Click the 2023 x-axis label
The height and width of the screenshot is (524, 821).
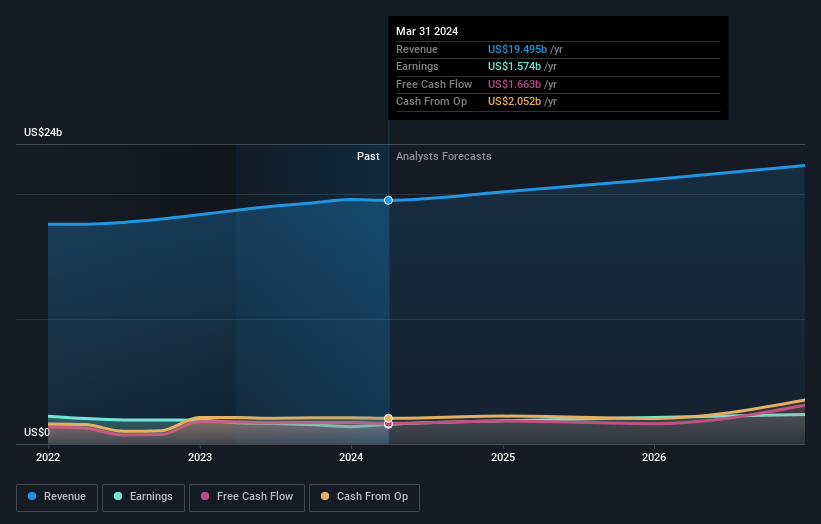click(x=199, y=457)
